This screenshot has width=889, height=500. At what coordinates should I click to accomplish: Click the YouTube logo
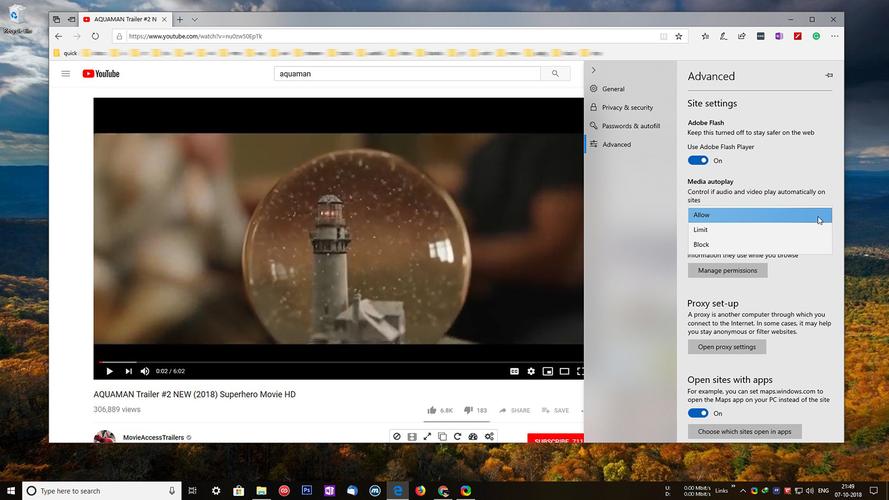point(101,74)
